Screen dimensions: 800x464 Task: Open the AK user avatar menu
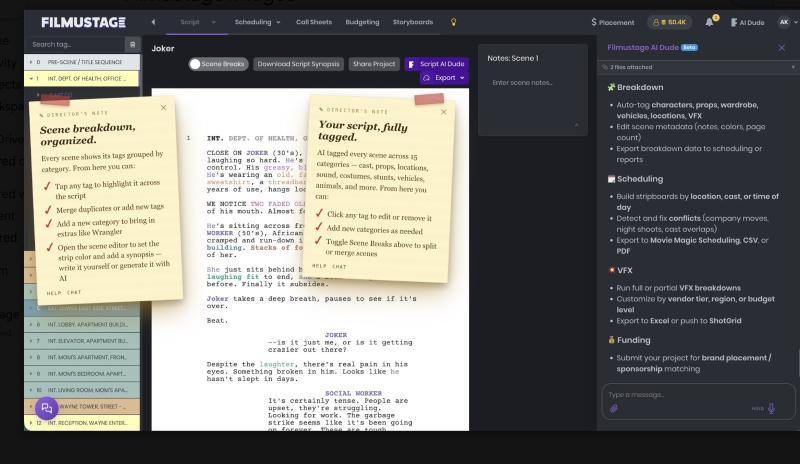[x=784, y=22]
